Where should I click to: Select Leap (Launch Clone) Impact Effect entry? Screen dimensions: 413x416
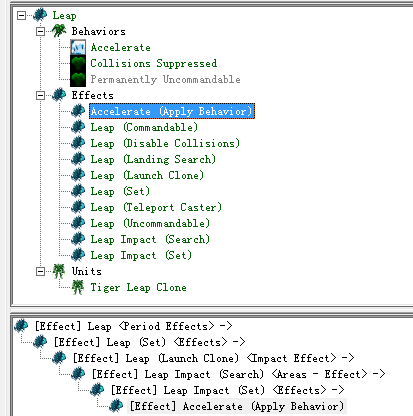[213, 358]
